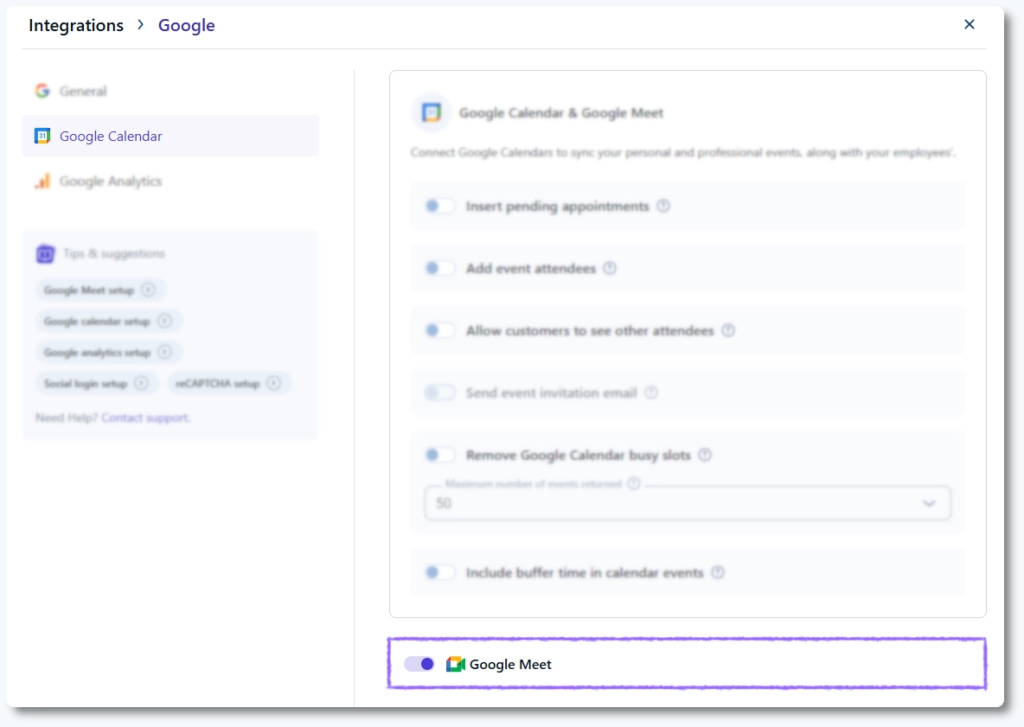Toggle the Google Meet switch
Image resolution: width=1024 pixels, height=727 pixels.
(x=419, y=664)
